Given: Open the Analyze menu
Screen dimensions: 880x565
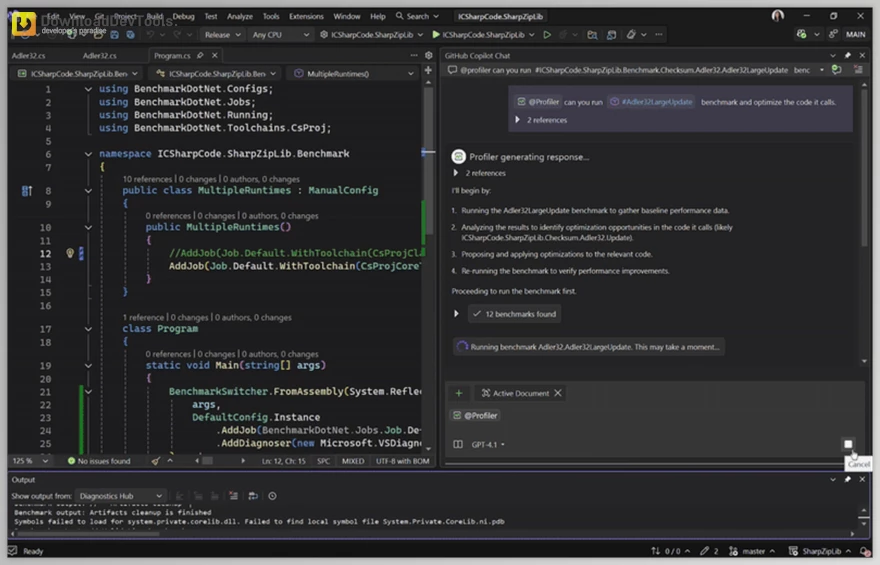Looking at the screenshot, I should coord(240,16).
